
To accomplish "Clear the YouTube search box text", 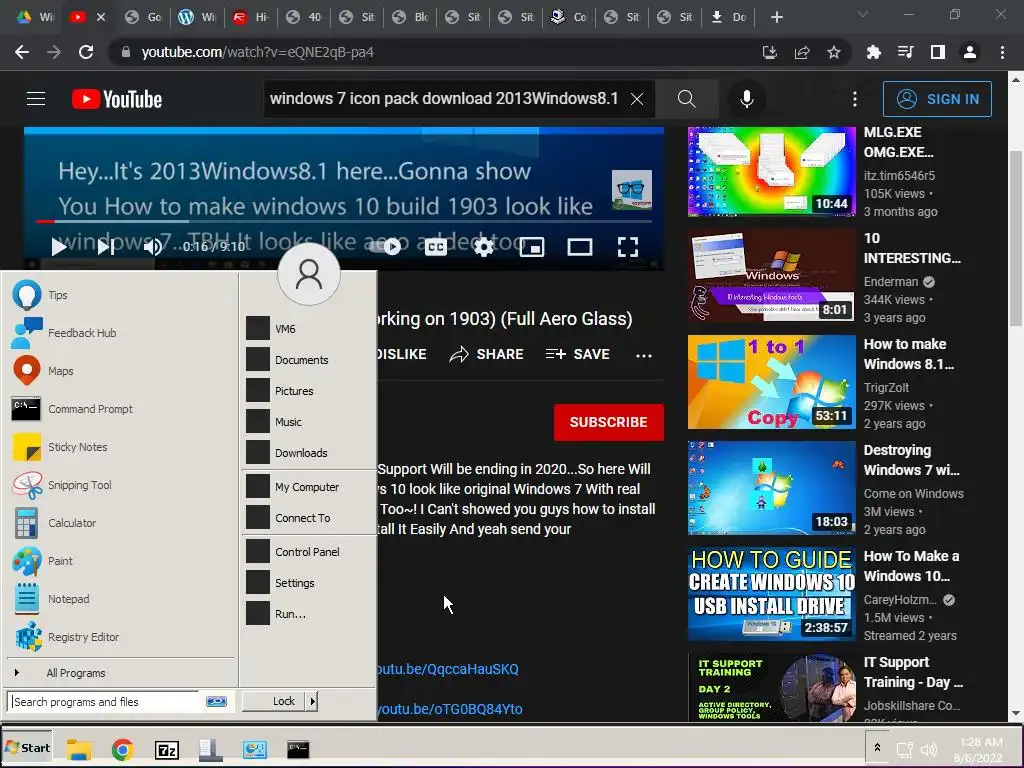I will coord(637,99).
